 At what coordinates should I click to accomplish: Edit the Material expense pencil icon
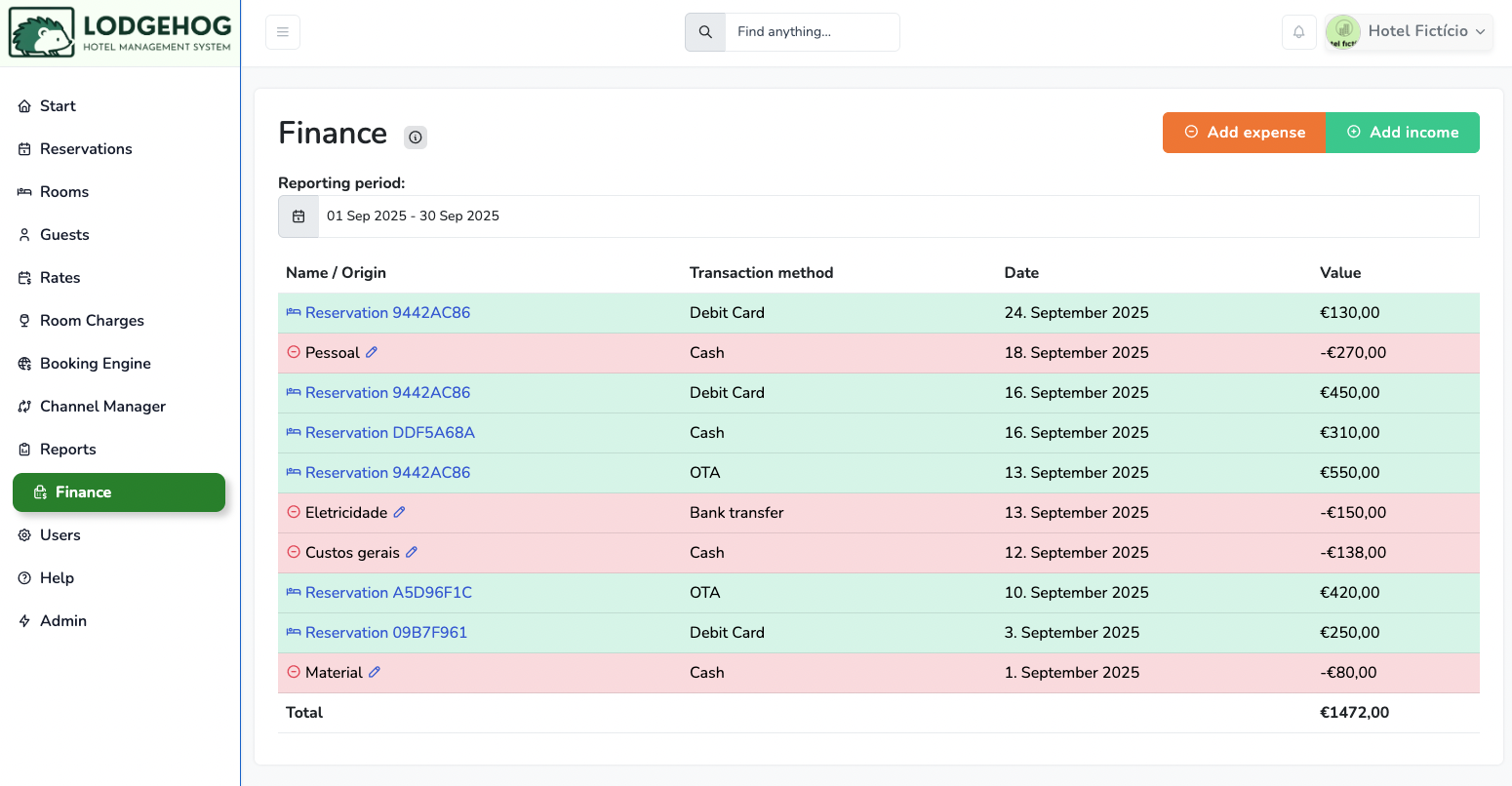[375, 672]
